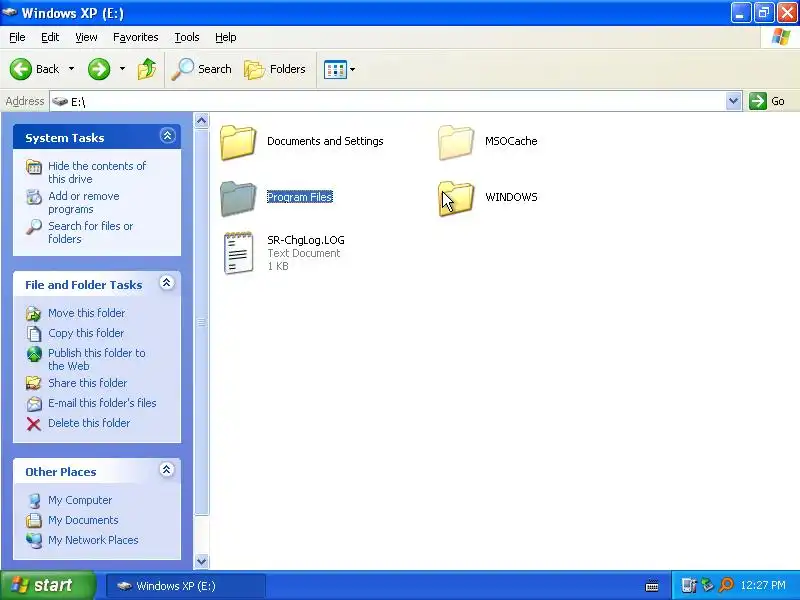Go up one folder level
The height and width of the screenshot is (600, 800).
147,69
